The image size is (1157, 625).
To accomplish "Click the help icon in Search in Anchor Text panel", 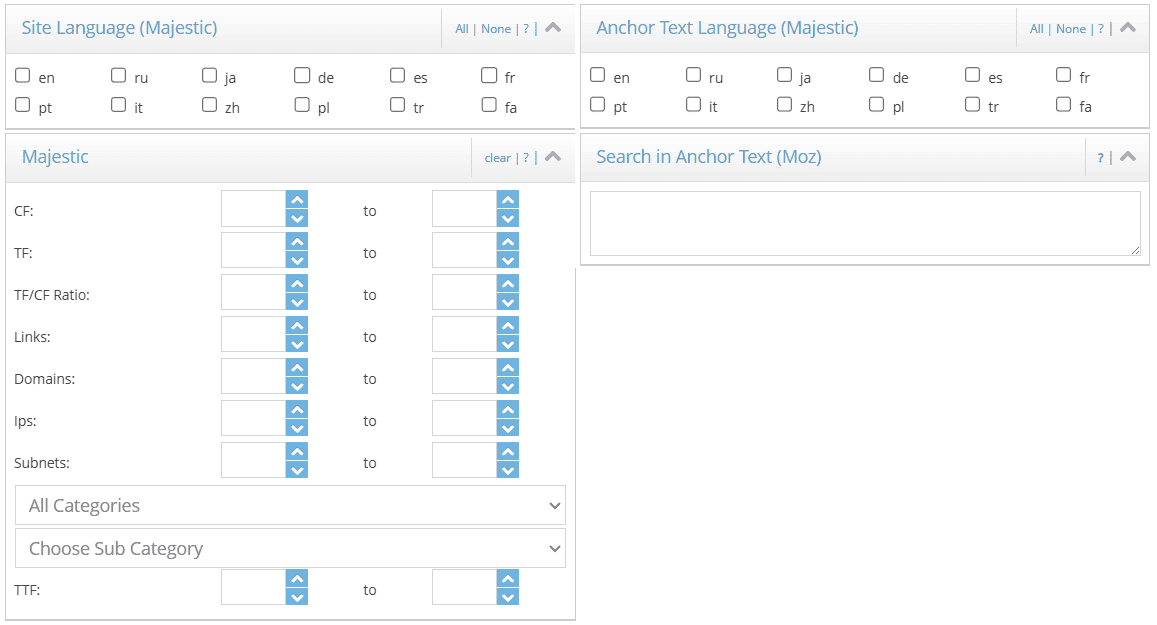I will [x=1101, y=157].
